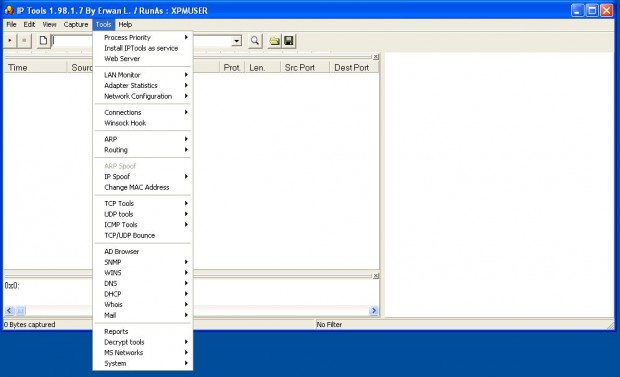Sort by the Len. column header
Image resolution: width=620 pixels, height=377 pixels.
[262, 68]
